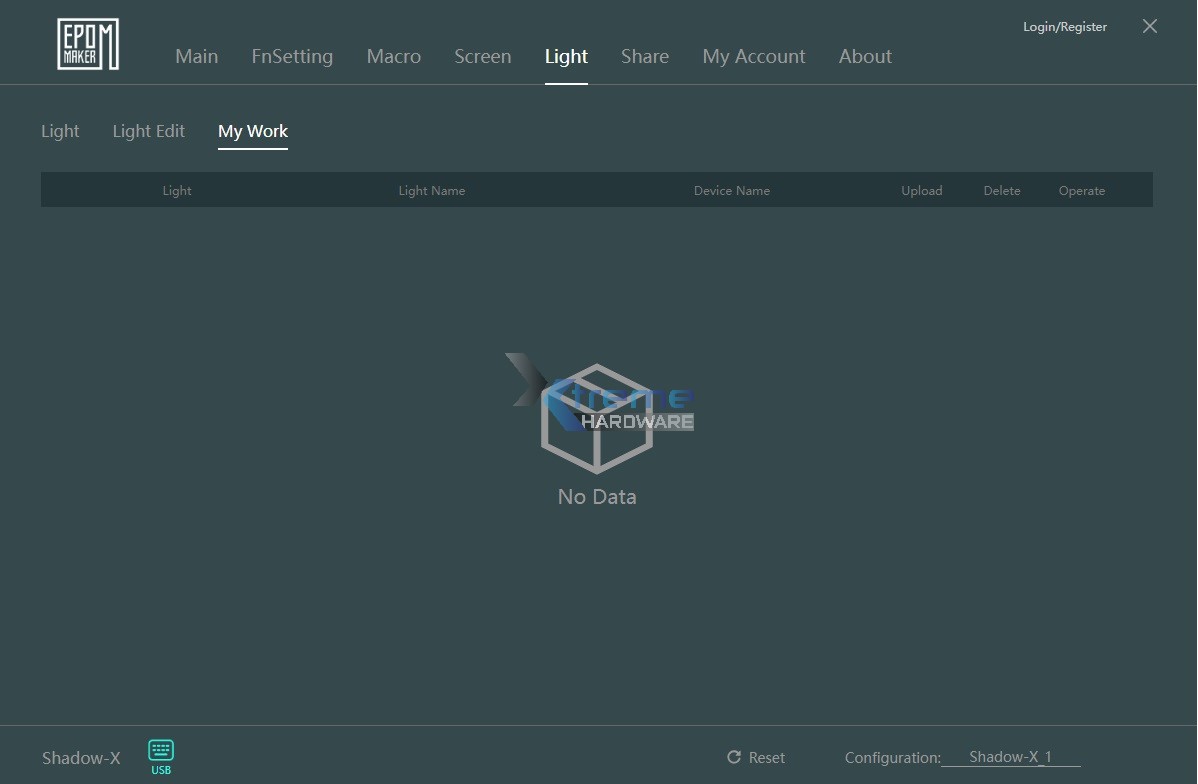The image size is (1198, 784).
Task: Click the empty box No Data icon
Action: pos(597,420)
